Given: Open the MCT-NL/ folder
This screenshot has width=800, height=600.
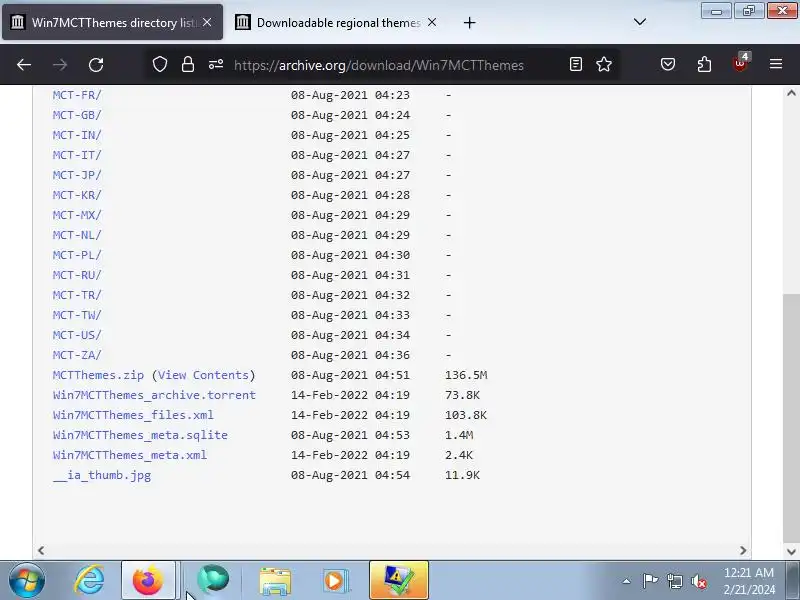Looking at the screenshot, I should 77,235.
